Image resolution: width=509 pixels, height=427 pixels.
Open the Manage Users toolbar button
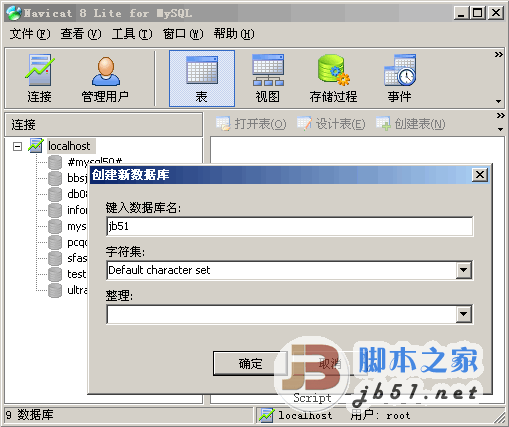coord(105,78)
